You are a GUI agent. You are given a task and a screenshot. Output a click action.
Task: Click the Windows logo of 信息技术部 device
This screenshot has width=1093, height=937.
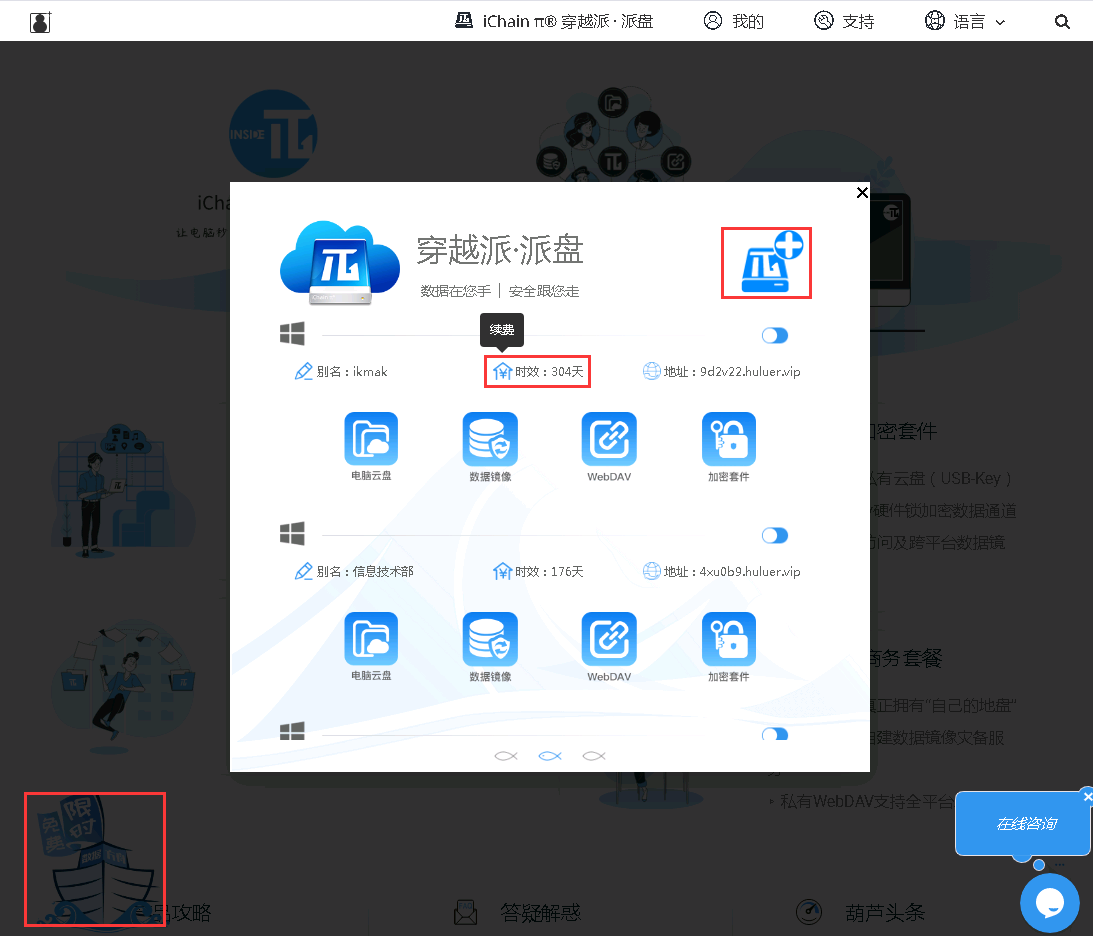[x=292, y=534]
